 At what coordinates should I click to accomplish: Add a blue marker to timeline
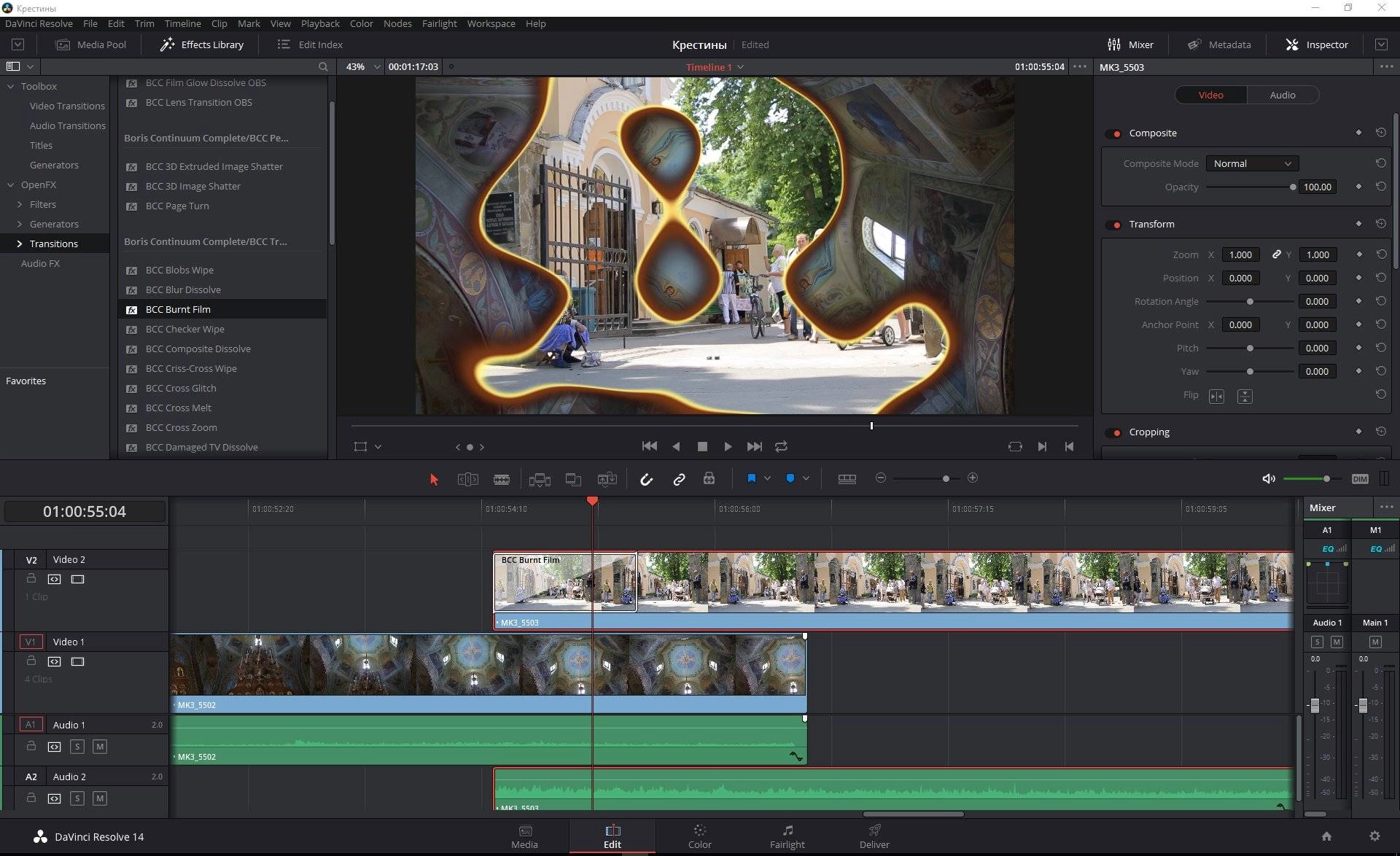[x=790, y=478]
